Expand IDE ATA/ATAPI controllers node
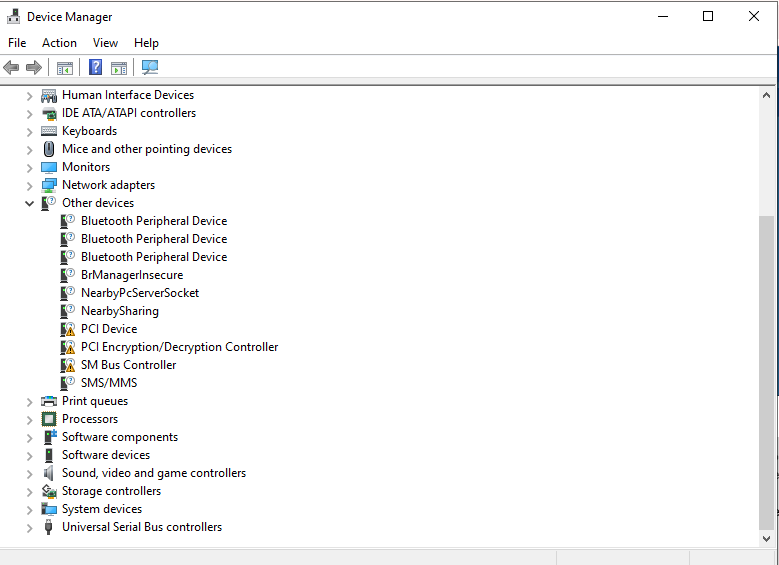779x565 pixels. point(29,114)
